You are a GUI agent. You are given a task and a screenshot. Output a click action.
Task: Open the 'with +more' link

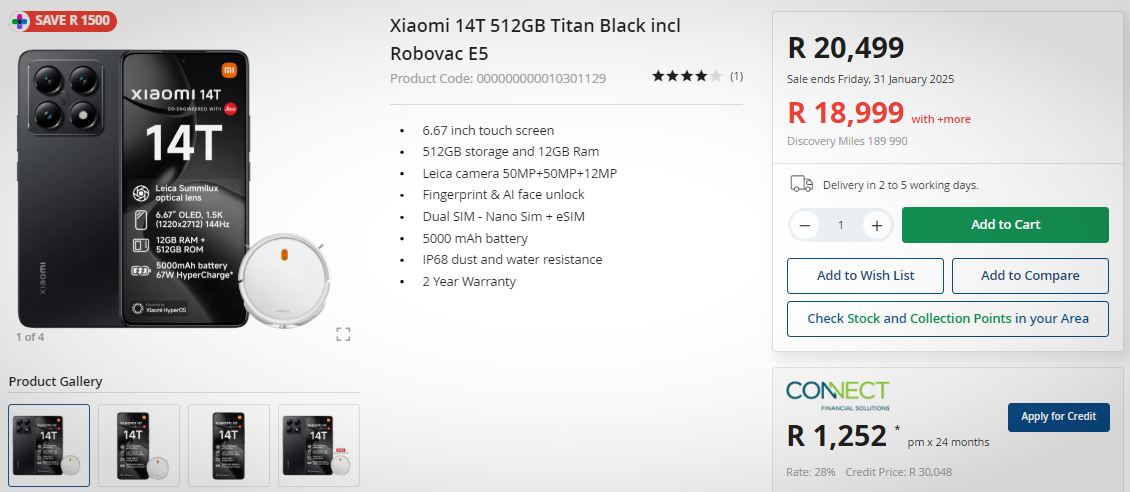pos(941,119)
